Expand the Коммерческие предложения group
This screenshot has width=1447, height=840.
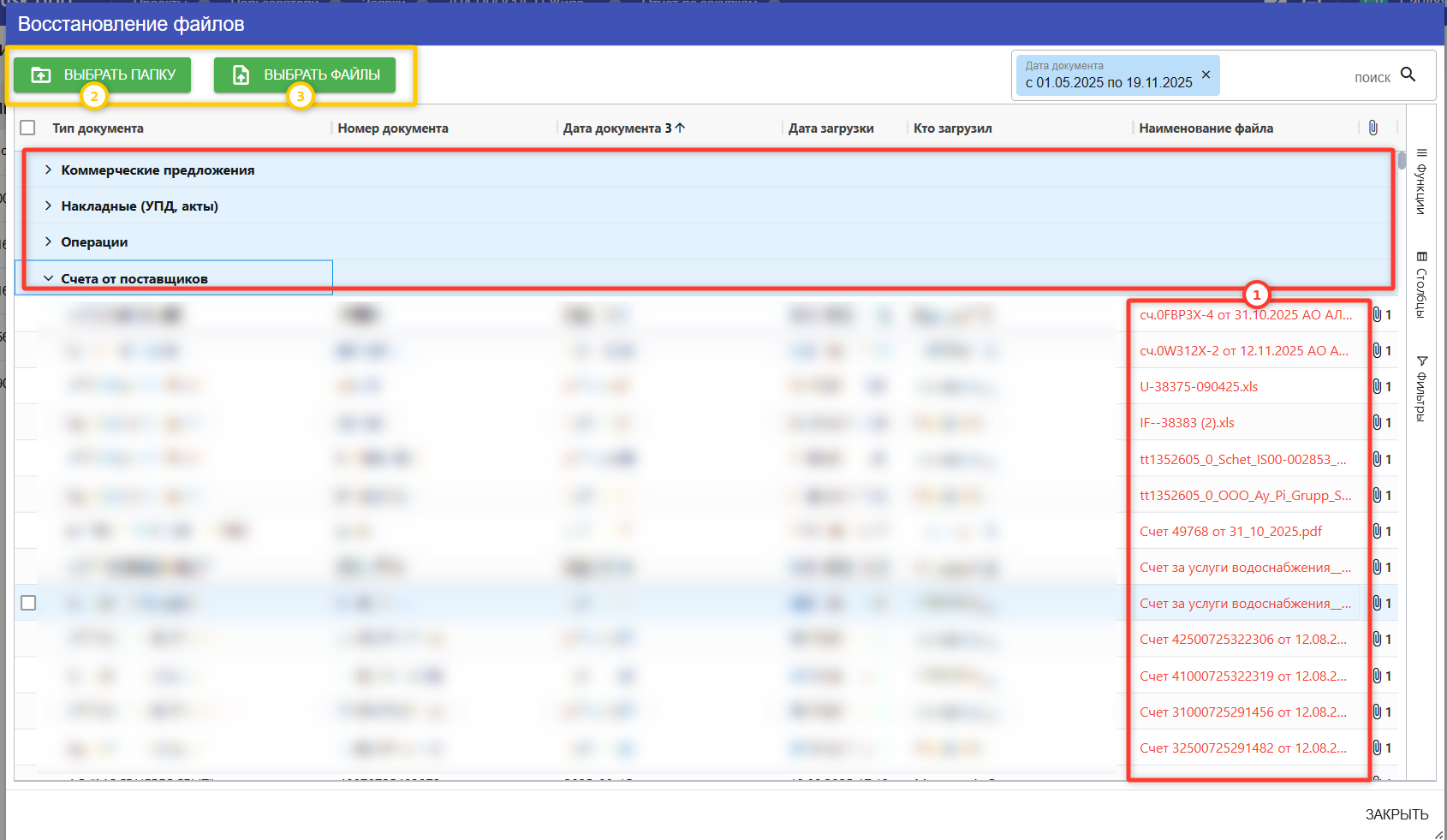pyautogui.click(x=48, y=170)
